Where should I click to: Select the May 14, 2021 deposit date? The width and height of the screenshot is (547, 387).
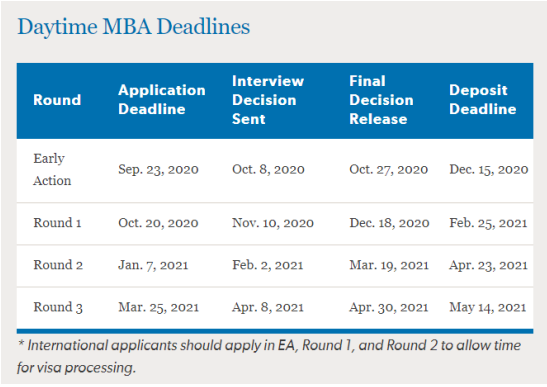tap(487, 307)
